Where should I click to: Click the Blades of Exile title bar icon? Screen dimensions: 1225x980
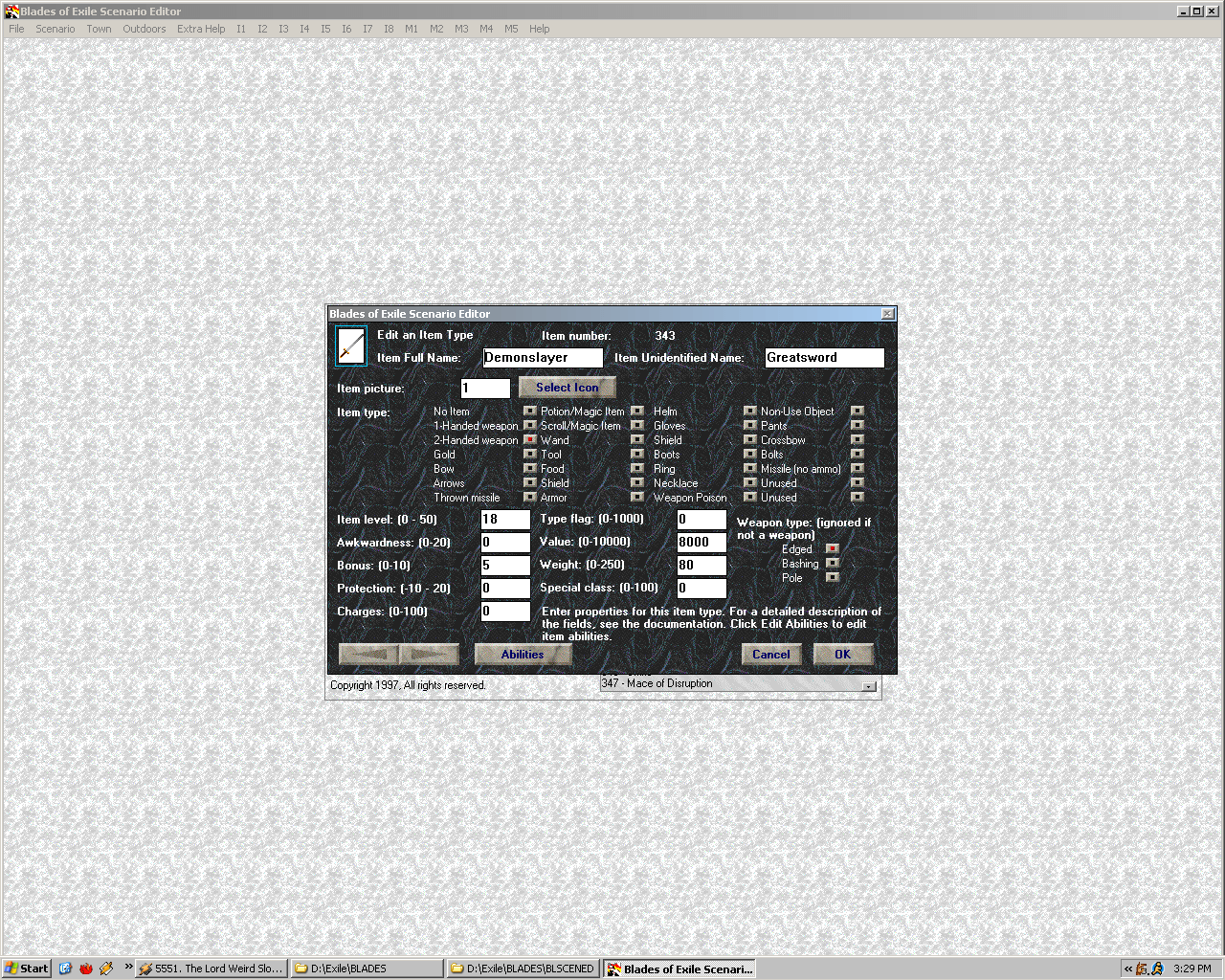click(11, 11)
